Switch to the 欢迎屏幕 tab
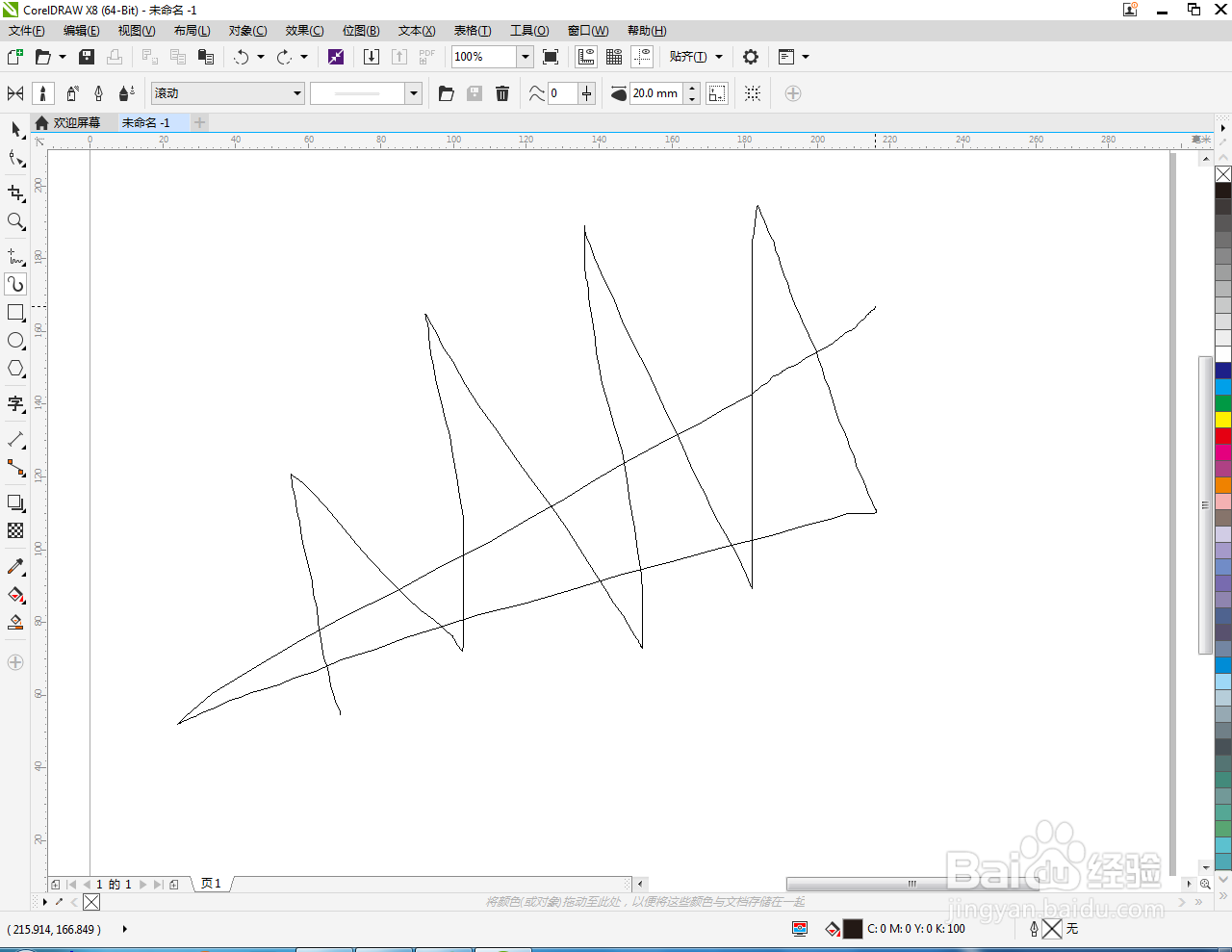The width and height of the screenshot is (1232, 952). click(68, 122)
